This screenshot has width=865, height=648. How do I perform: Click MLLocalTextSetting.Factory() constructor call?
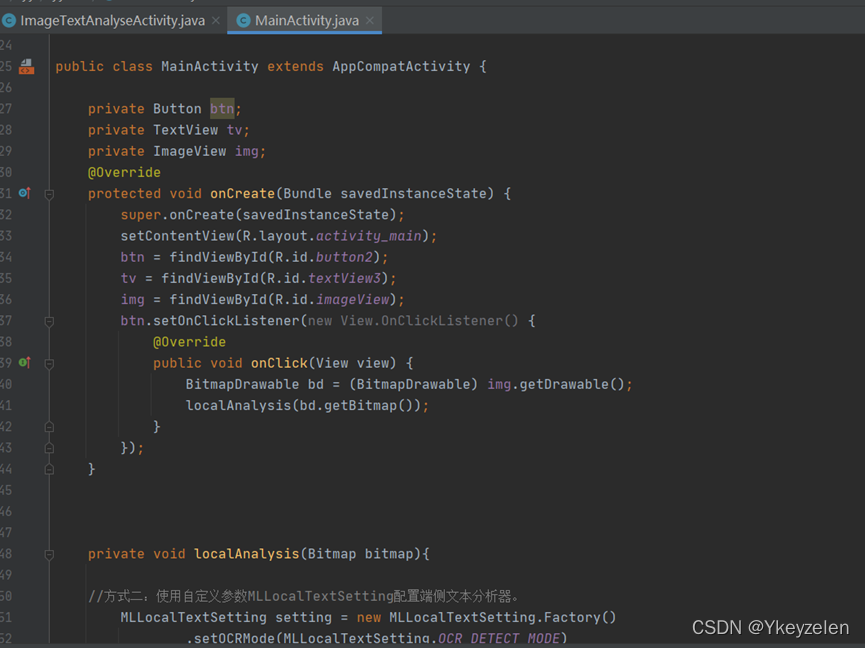[503, 618]
